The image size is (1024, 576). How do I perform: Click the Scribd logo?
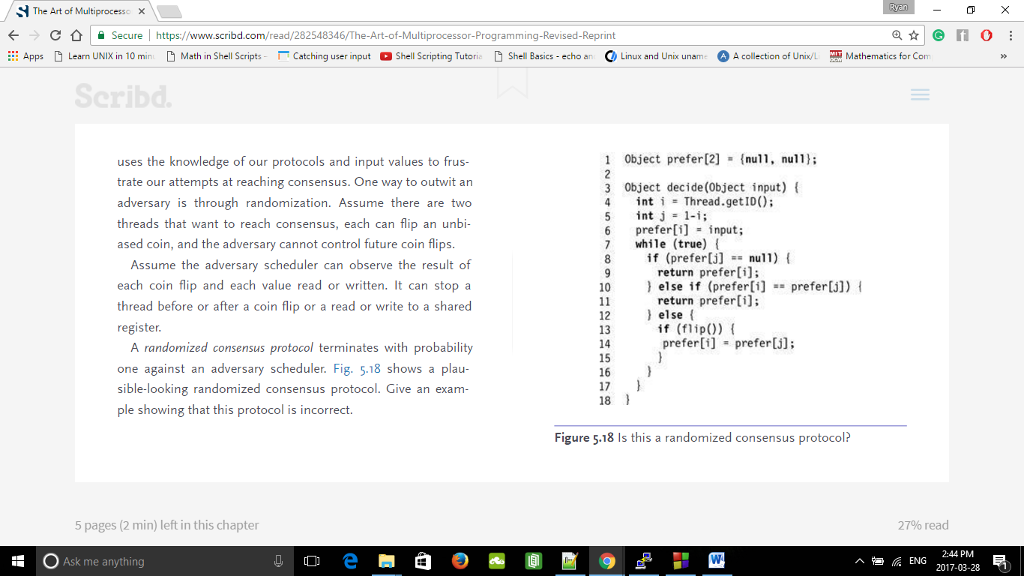[120, 95]
